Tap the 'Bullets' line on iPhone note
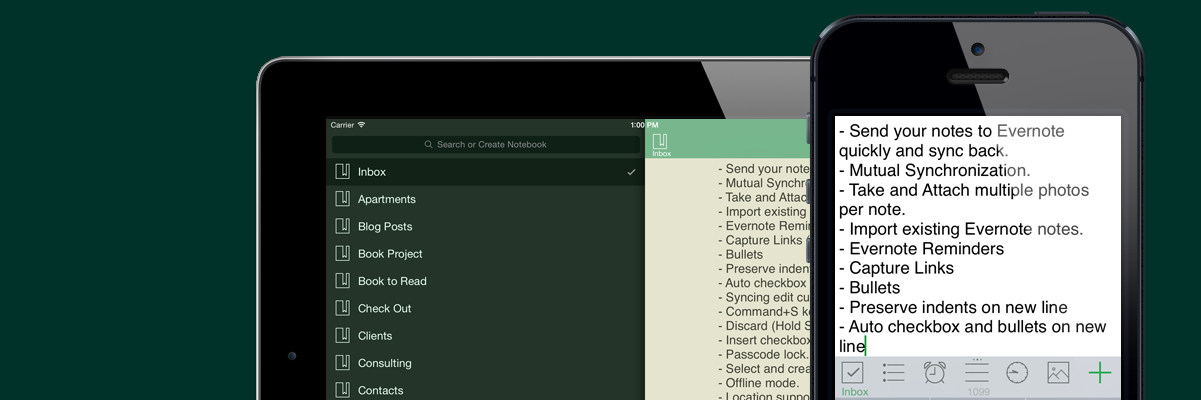1201x400 pixels. 870,288
